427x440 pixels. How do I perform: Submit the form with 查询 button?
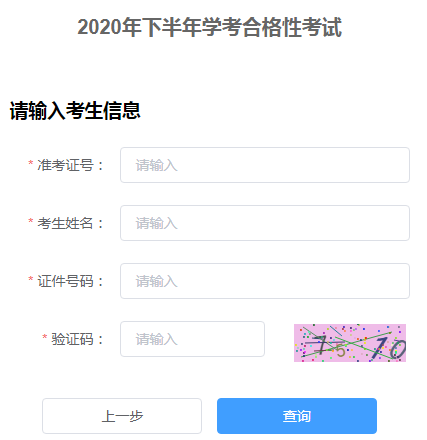point(297,416)
